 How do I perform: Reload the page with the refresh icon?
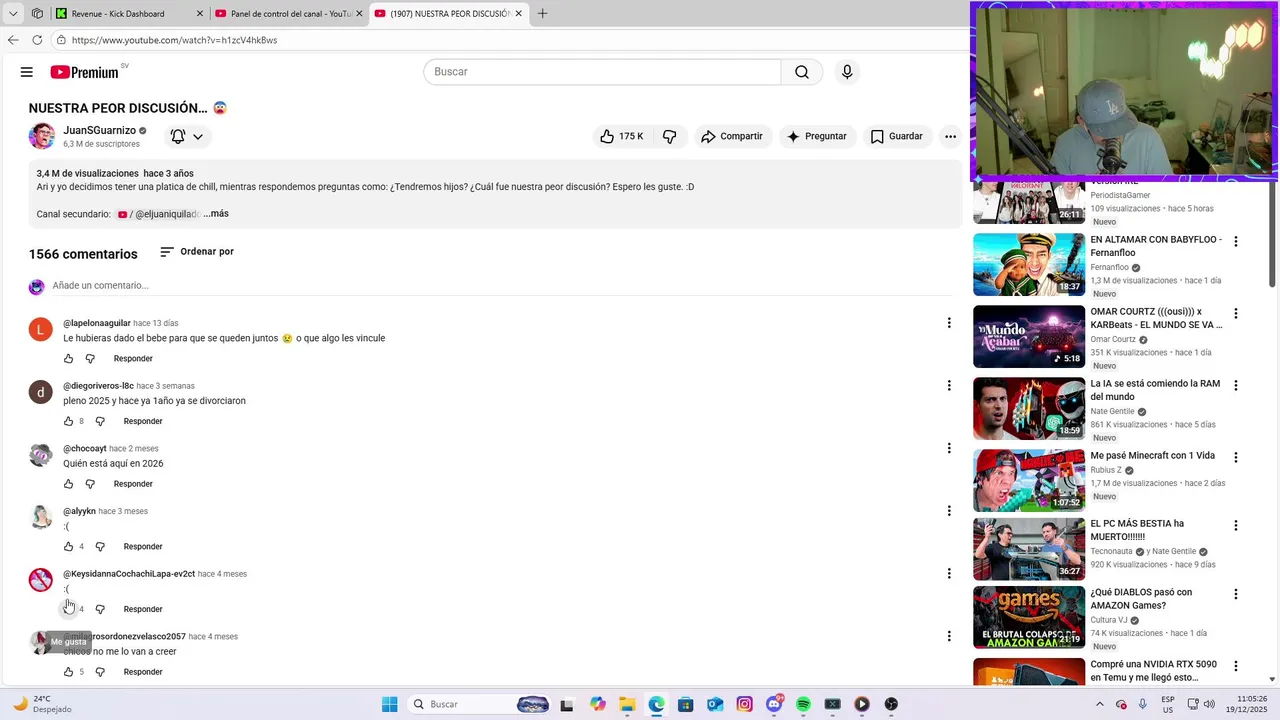click(37, 40)
